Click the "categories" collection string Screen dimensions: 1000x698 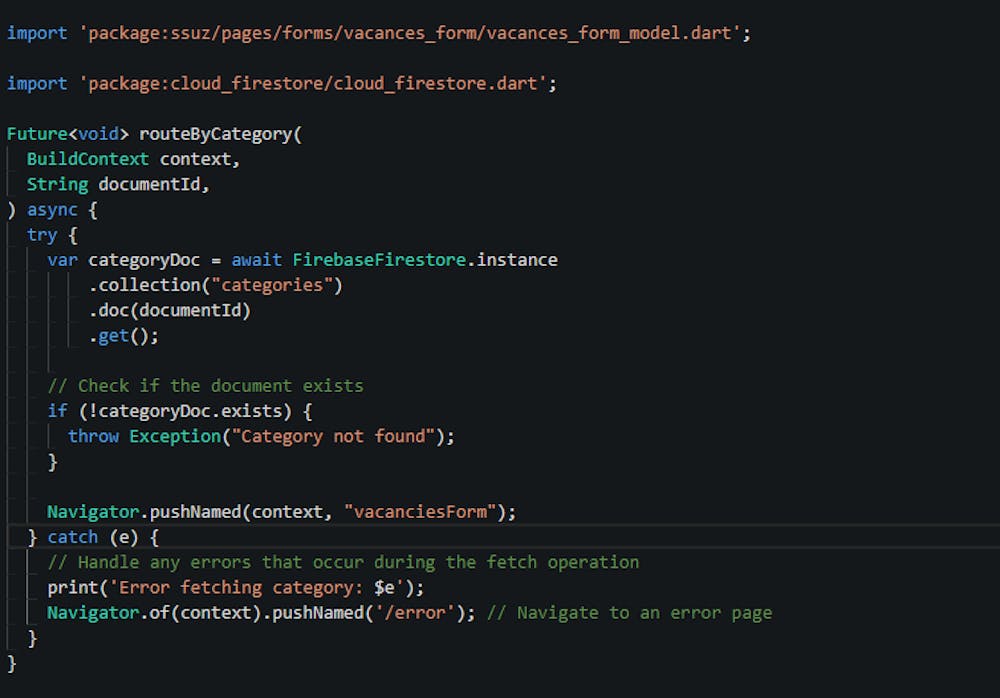click(x=272, y=285)
